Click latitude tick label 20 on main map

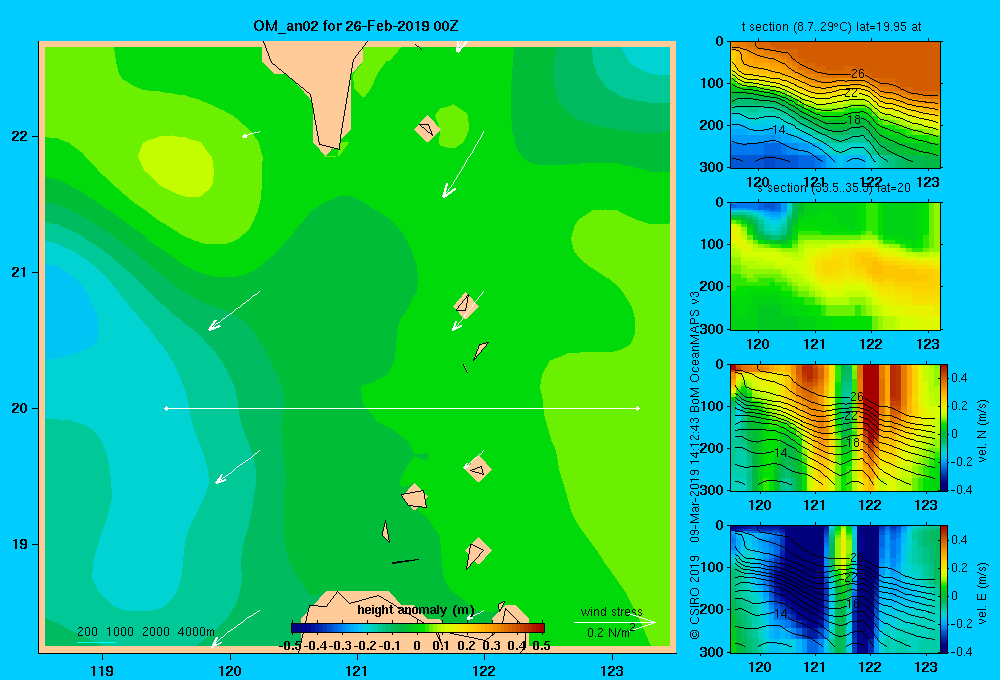point(19,408)
